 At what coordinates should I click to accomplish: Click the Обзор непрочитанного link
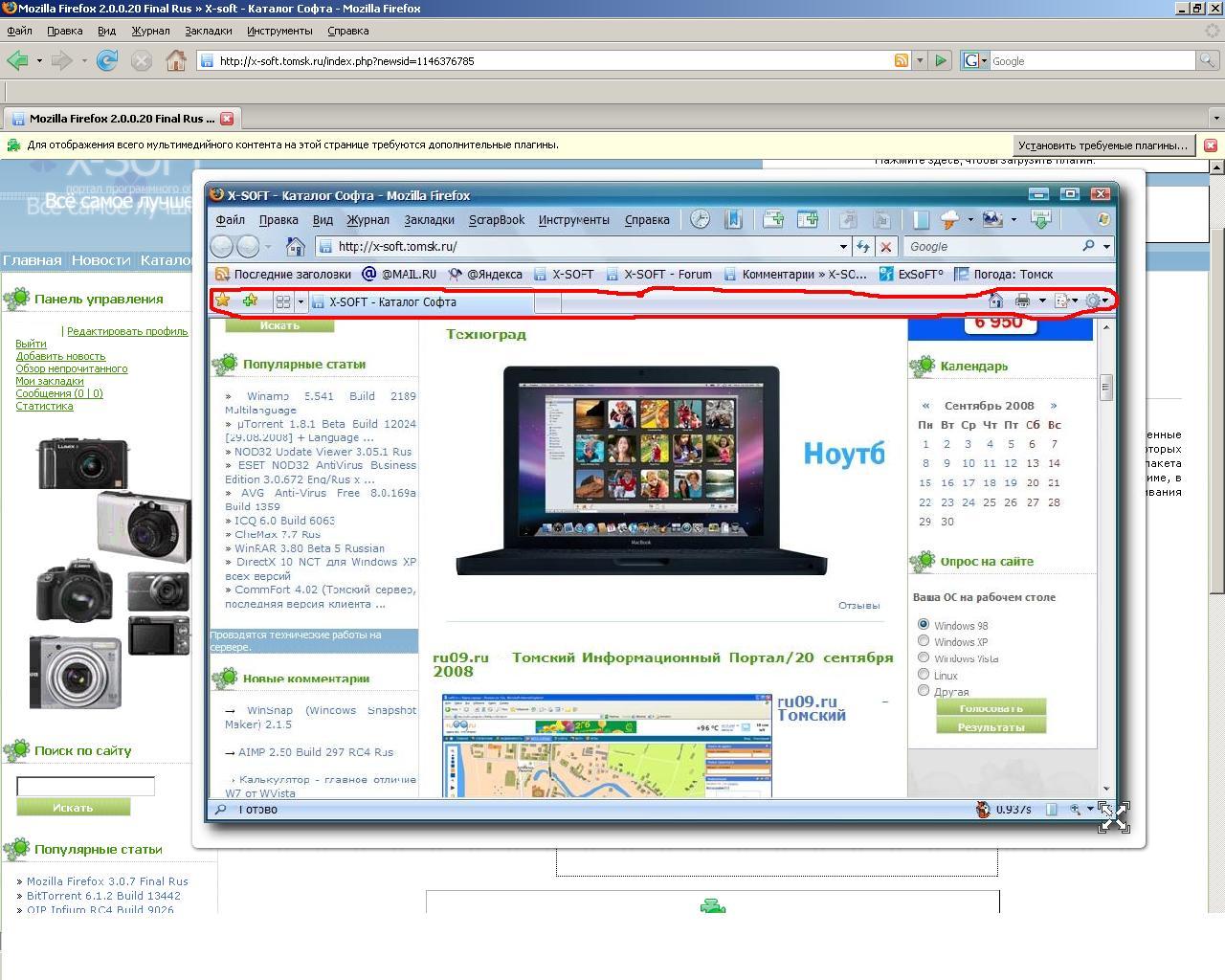click(x=71, y=368)
